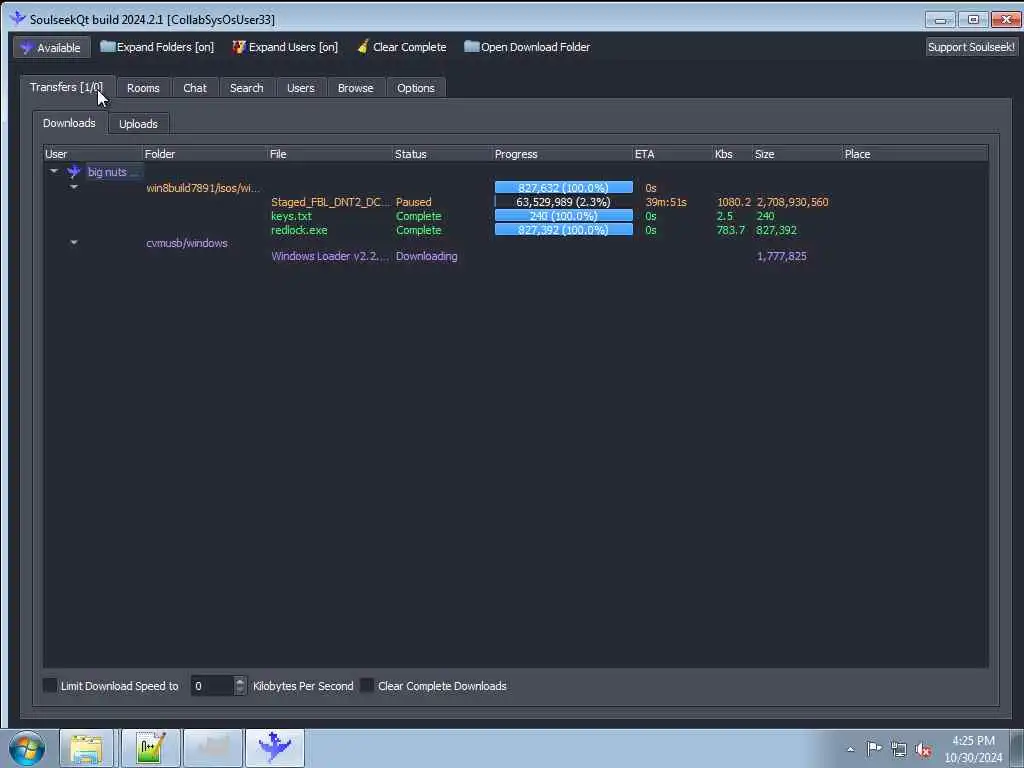Open the Users tab

(x=300, y=88)
